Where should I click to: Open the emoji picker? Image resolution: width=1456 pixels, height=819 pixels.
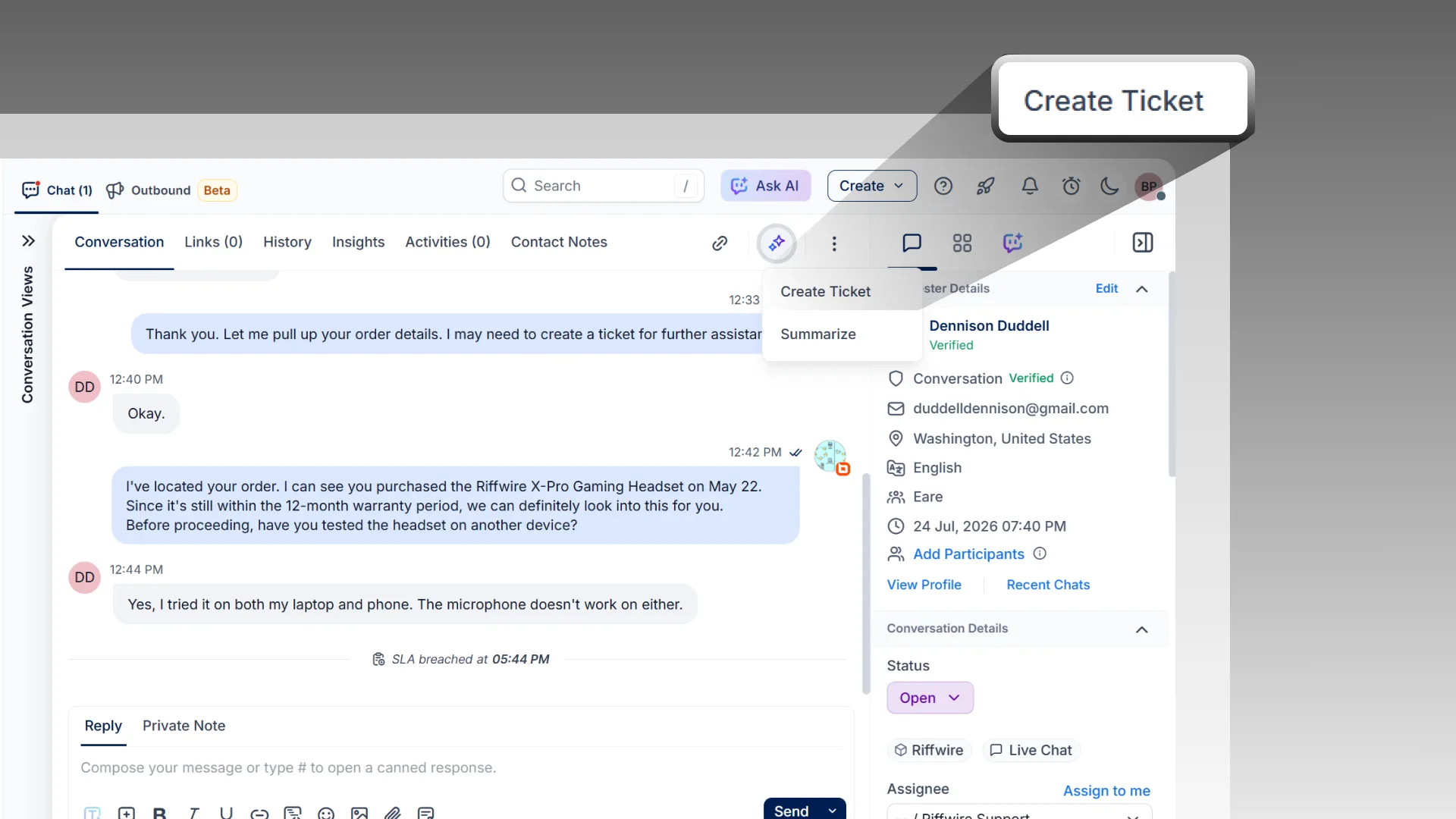326,813
